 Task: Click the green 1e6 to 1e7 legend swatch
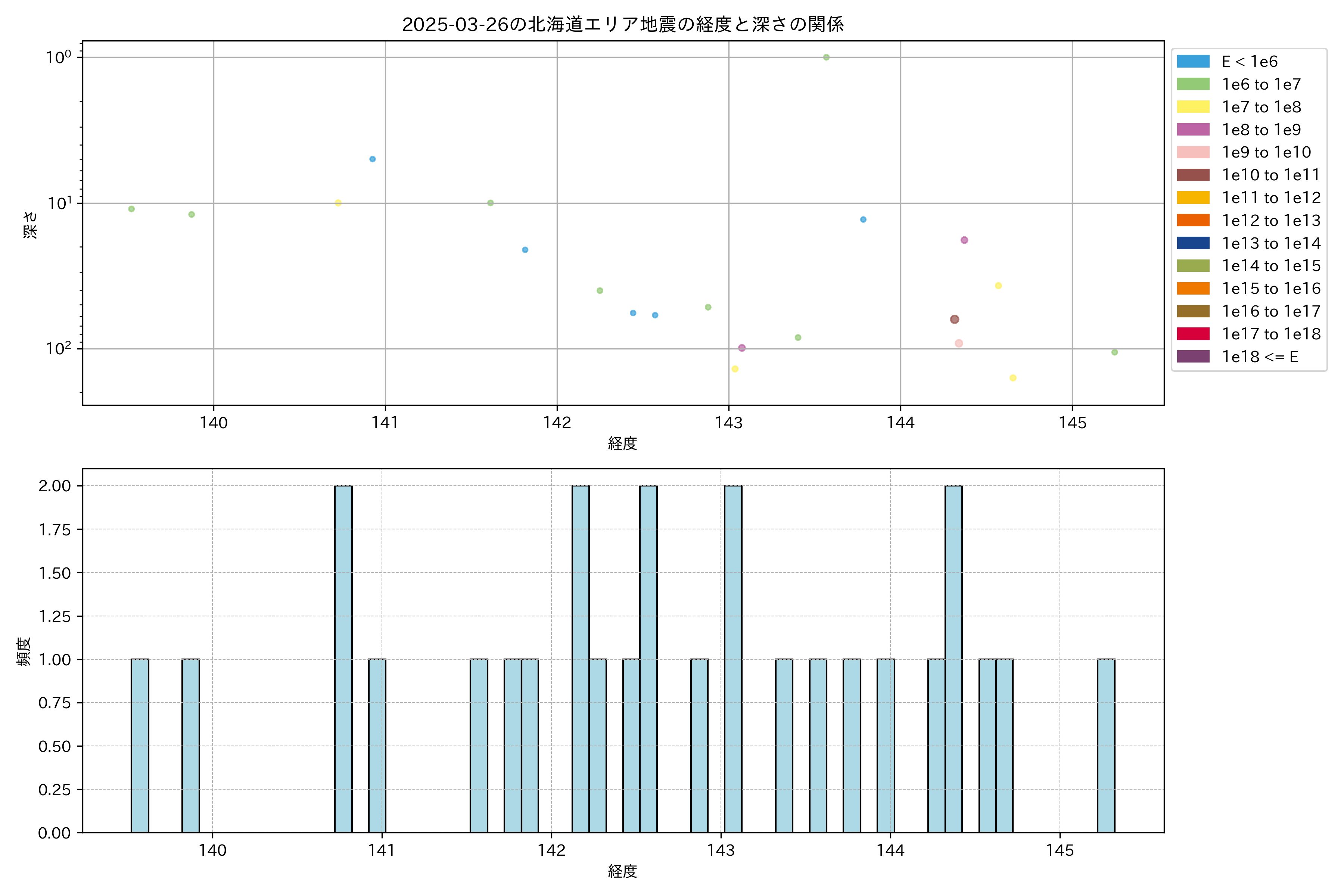point(1192,84)
